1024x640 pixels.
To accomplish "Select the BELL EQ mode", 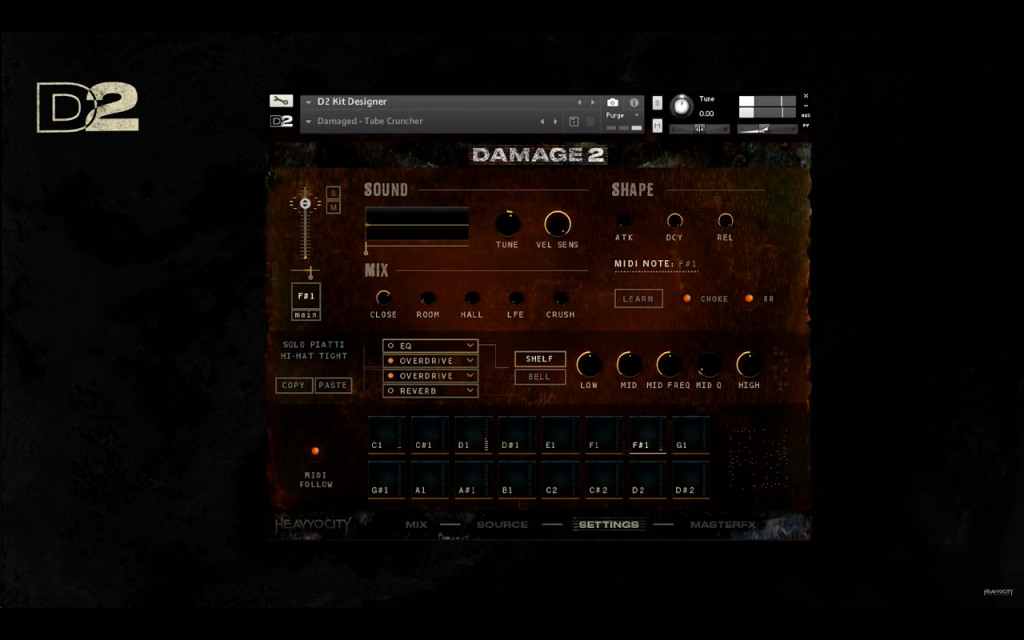I will point(539,377).
